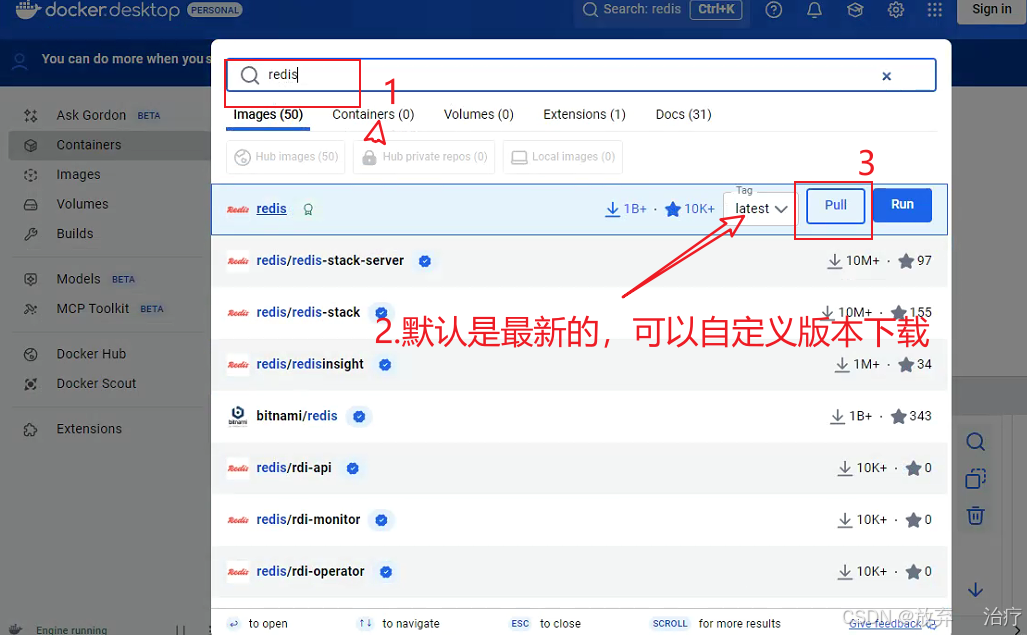Open the apps grid icon
The width and height of the screenshot is (1027, 635).
935,10
